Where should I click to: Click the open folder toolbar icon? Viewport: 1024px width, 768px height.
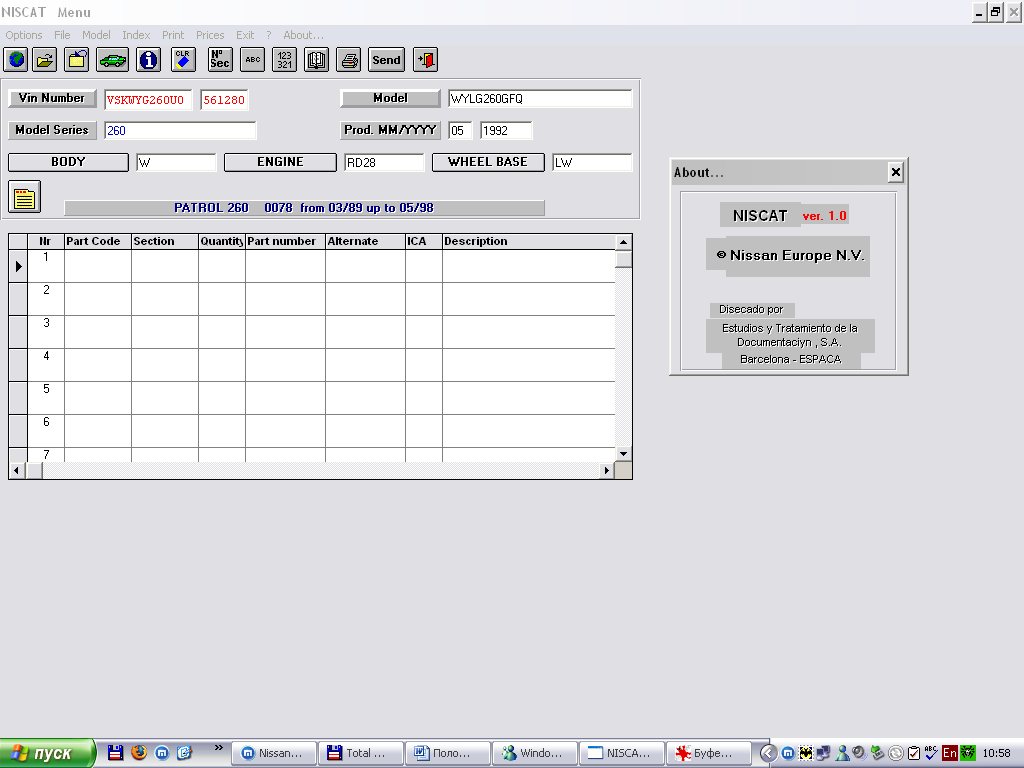(x=45, y=60)
